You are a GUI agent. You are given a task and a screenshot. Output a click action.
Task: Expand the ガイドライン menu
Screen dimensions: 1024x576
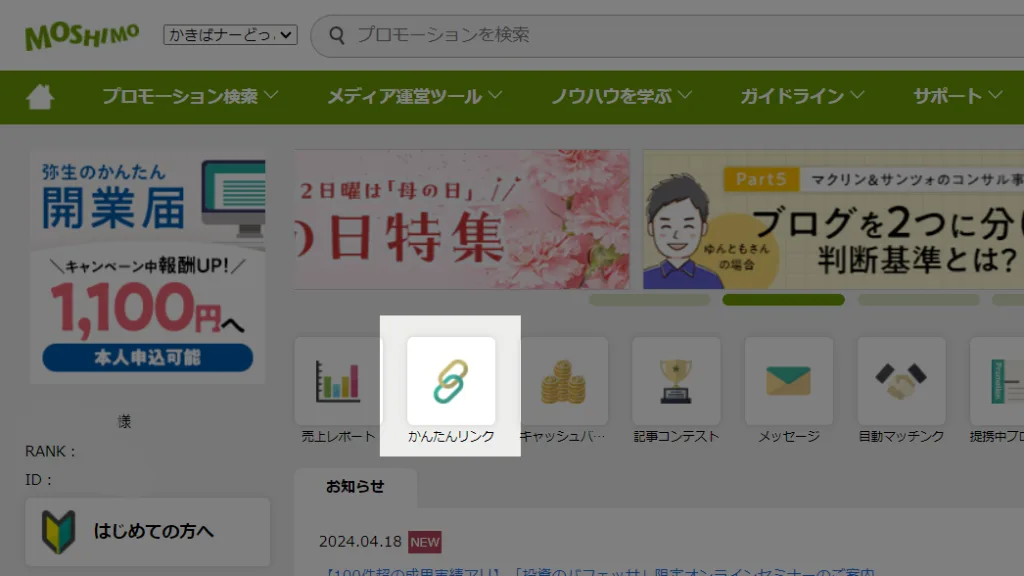point(802,97)
